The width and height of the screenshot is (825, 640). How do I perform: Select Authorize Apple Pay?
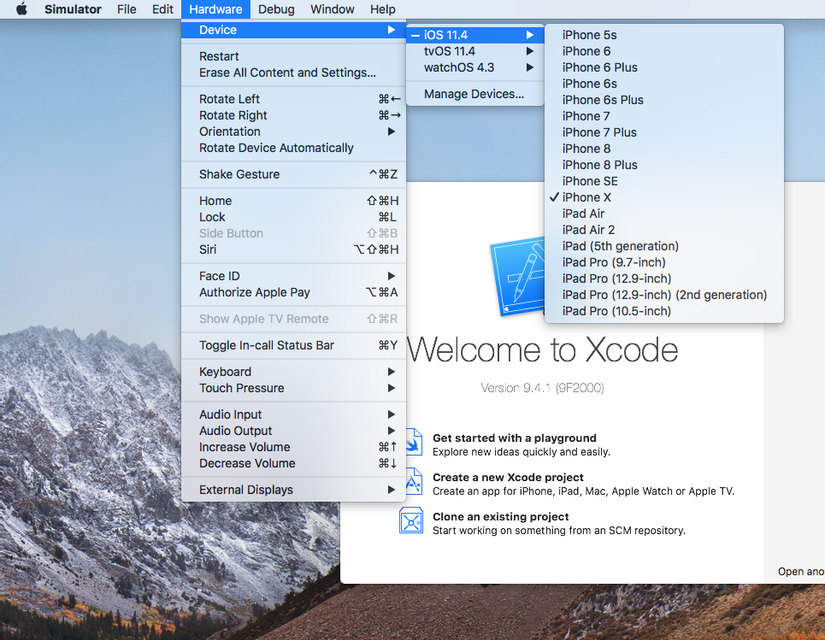tap(294, 293)
